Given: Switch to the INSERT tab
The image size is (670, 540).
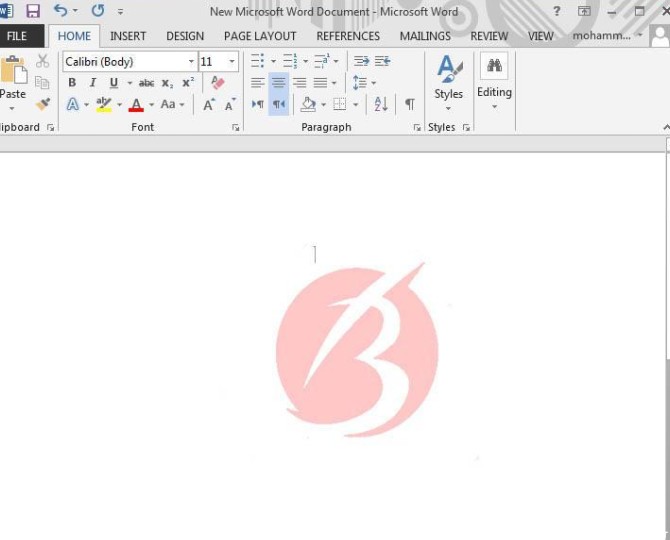Looking at the screenshot, I should click(128, 36).
